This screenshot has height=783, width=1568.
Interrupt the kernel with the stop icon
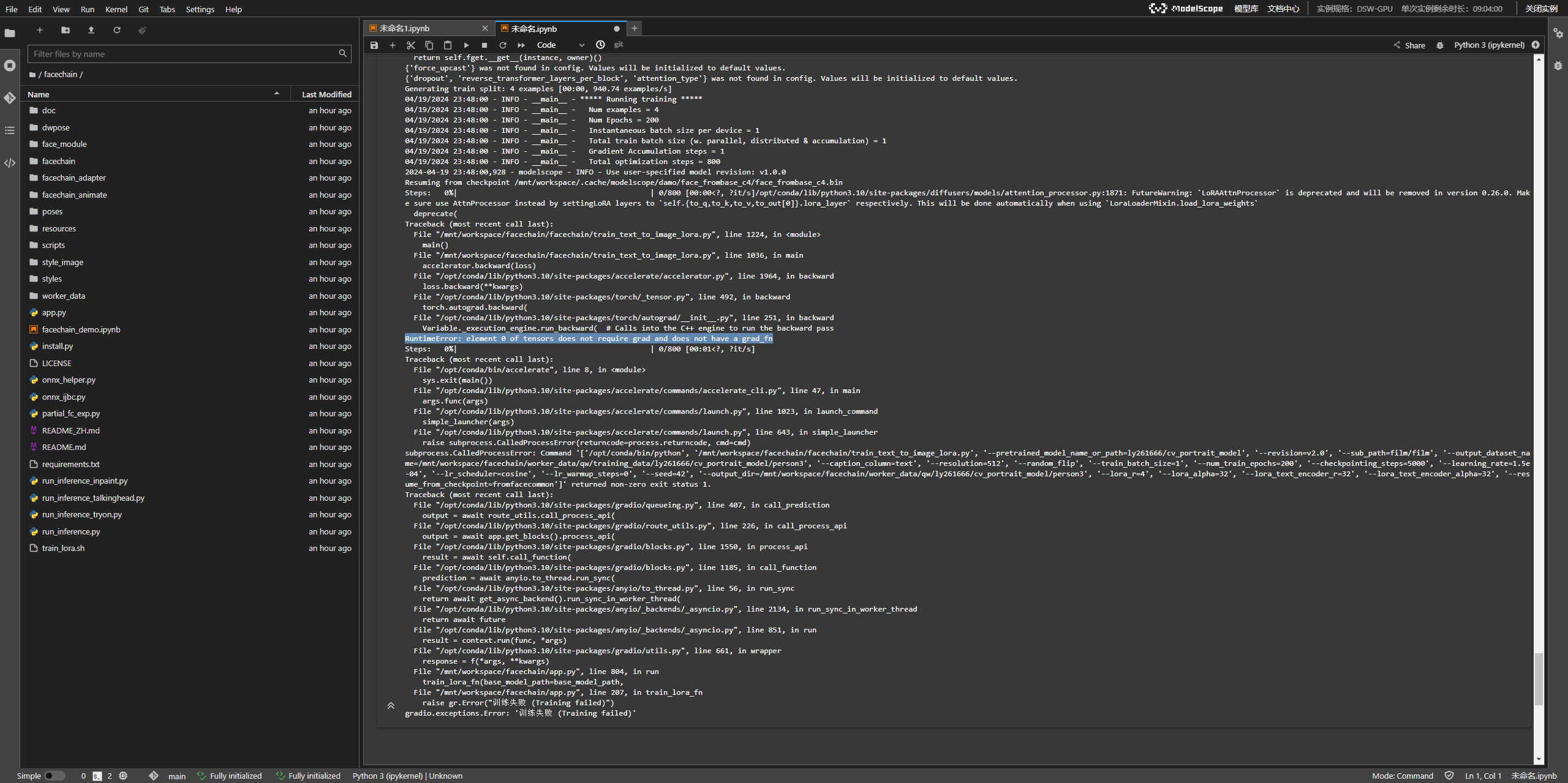click(484, 45)
